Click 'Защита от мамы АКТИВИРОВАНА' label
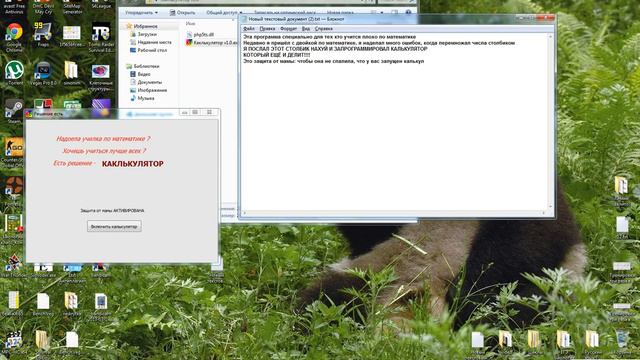Image resolution: width=640 pixels, height=360 pixels. tap(112, 211)
